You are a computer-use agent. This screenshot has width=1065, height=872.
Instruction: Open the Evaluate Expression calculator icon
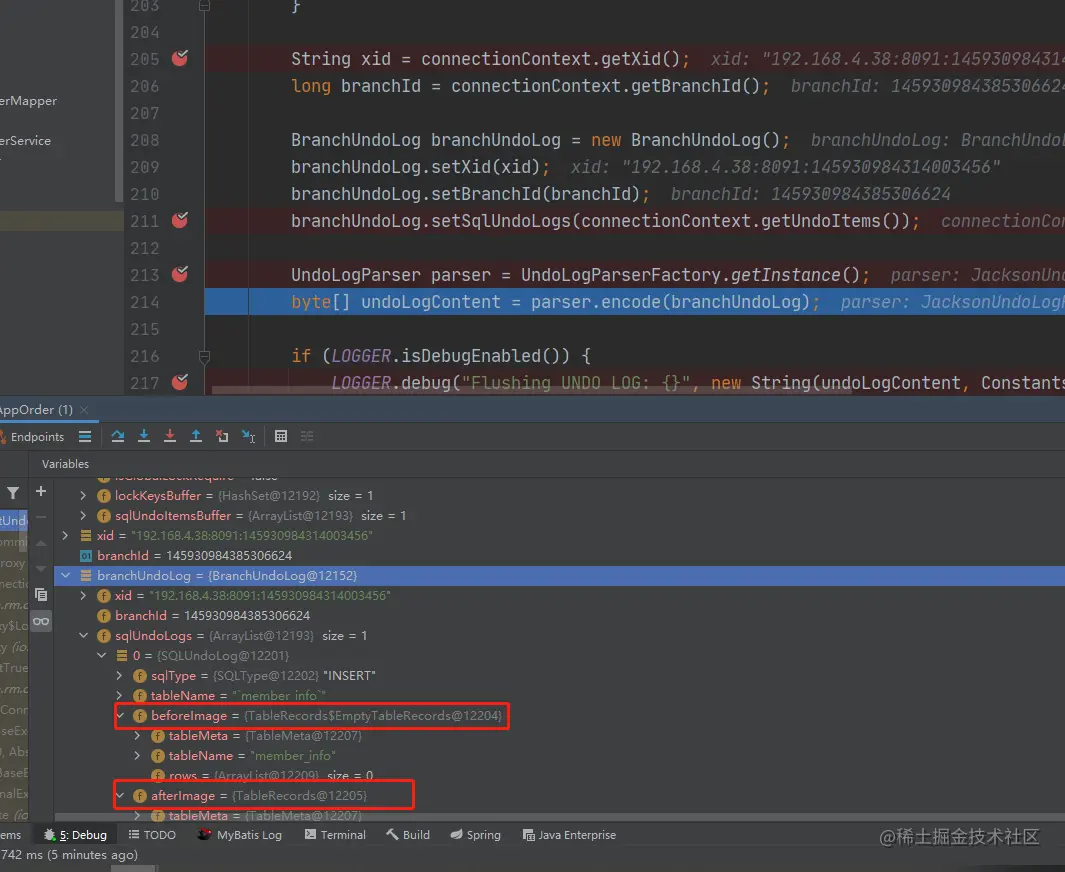pyautogui.click(x=281, y=436)
